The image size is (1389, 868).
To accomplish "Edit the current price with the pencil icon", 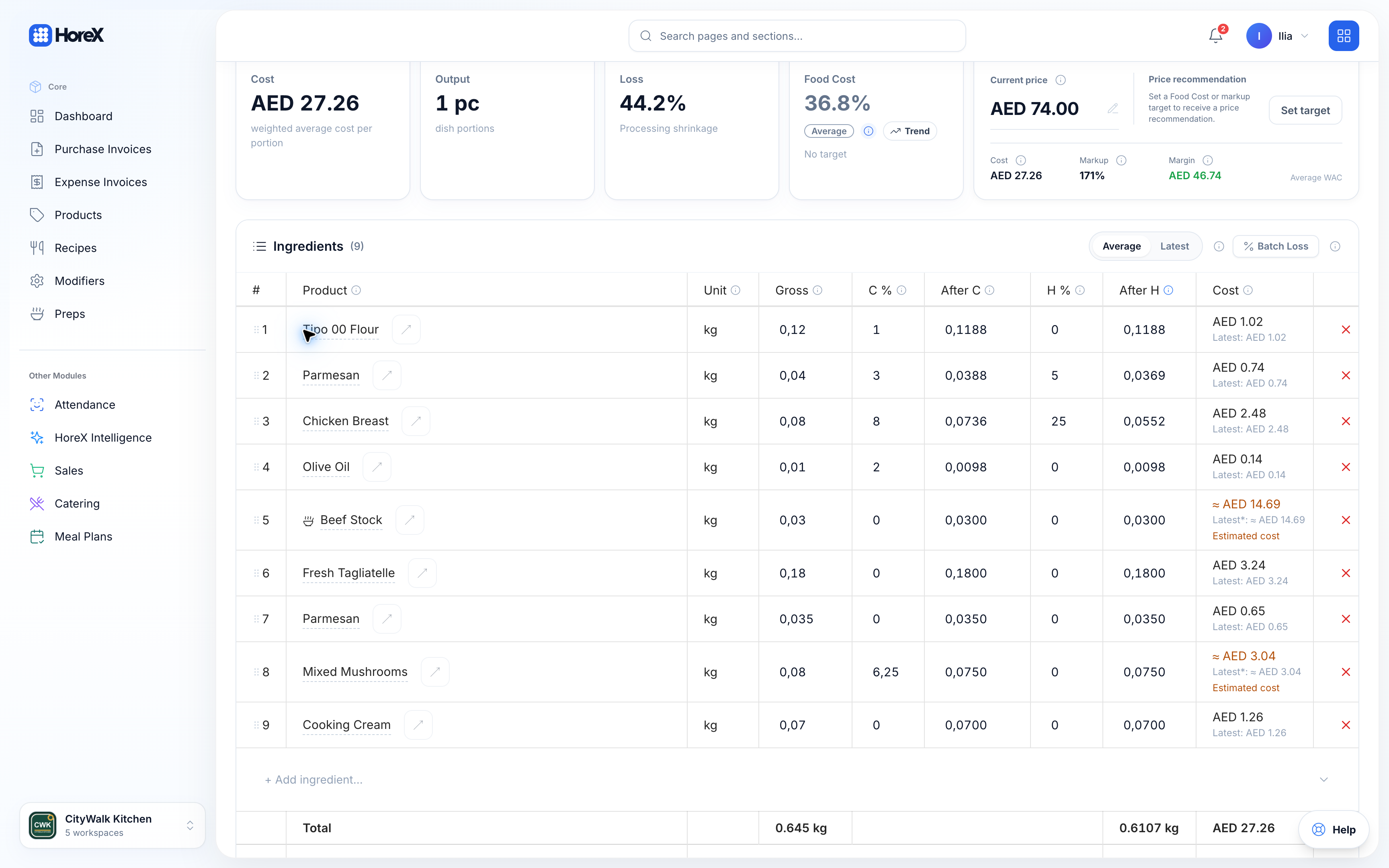I will [1112, 108].
